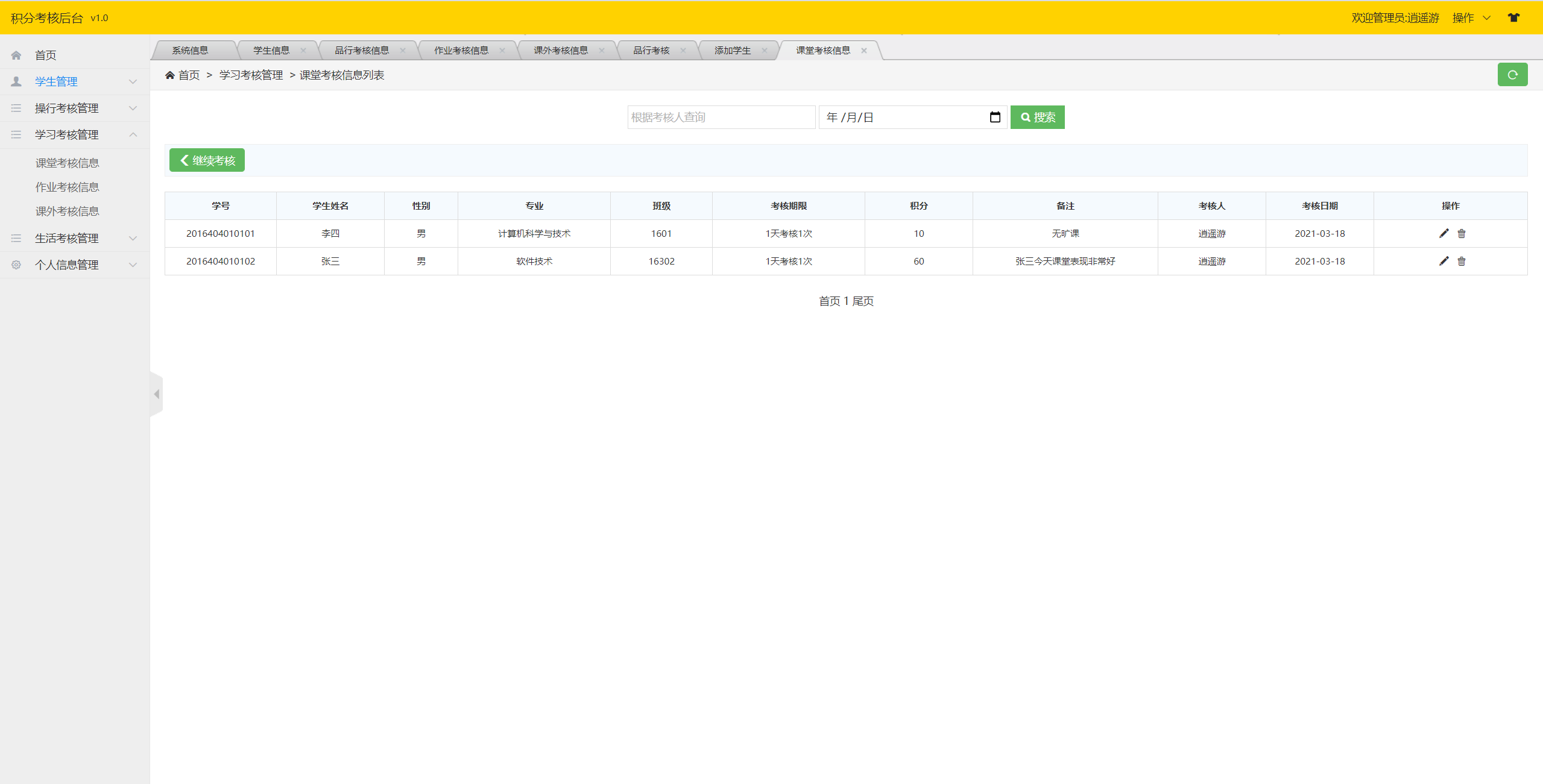This screenshot has height=784, width=1543.
Task: Open 作业考核信息 in the sidebar submenu
Action: click(67, 187)
